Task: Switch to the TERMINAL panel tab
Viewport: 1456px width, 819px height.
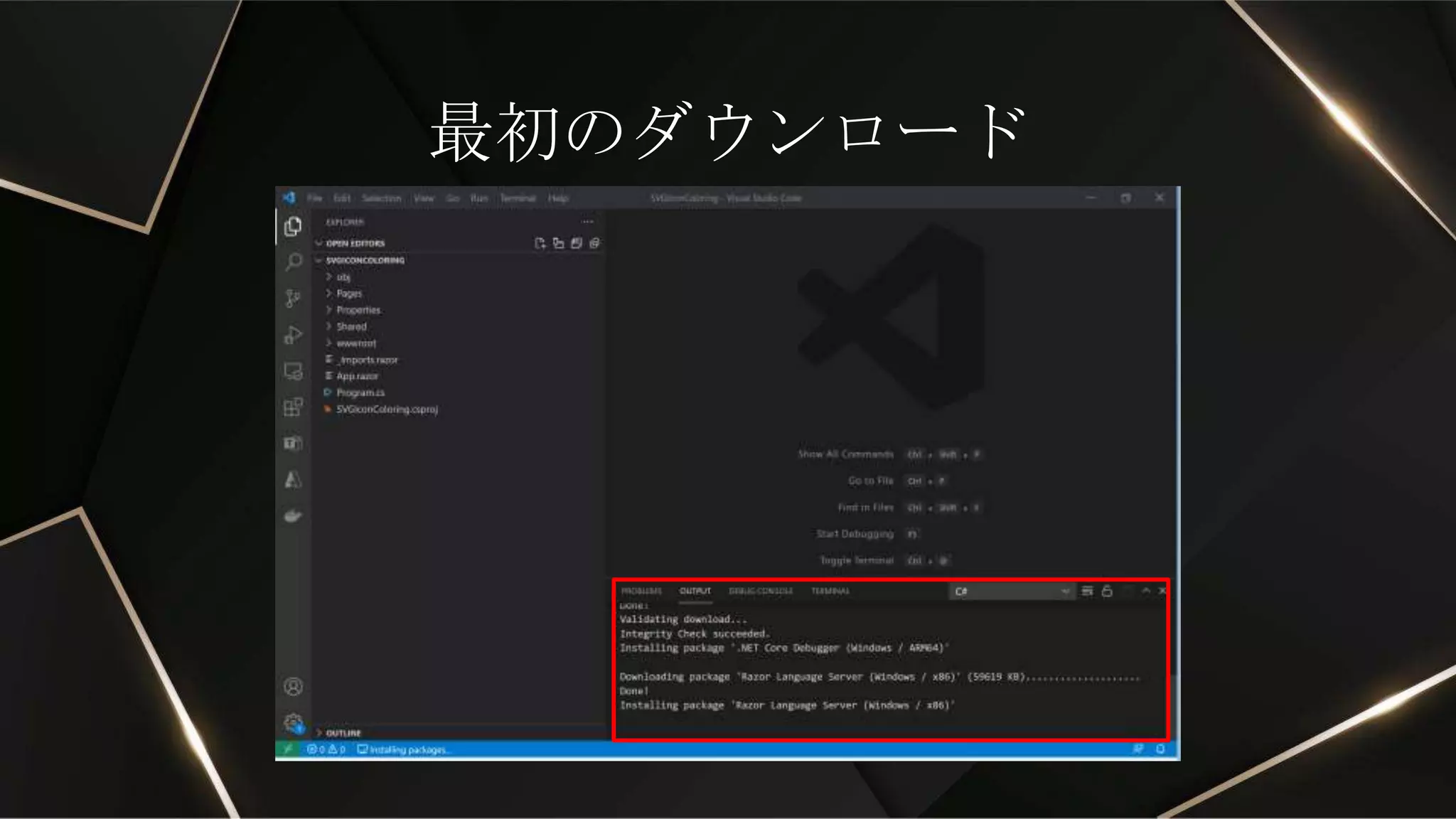Action: (830, 591)
